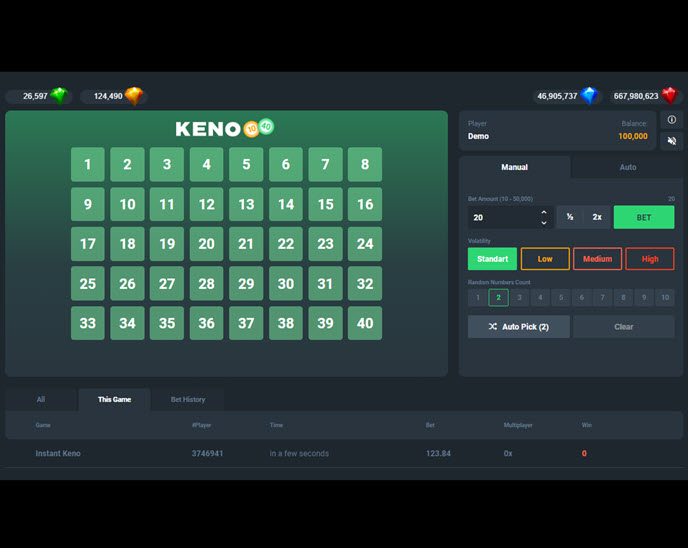Select High volatility option
688x548 pixels.
tap(650, 259)
